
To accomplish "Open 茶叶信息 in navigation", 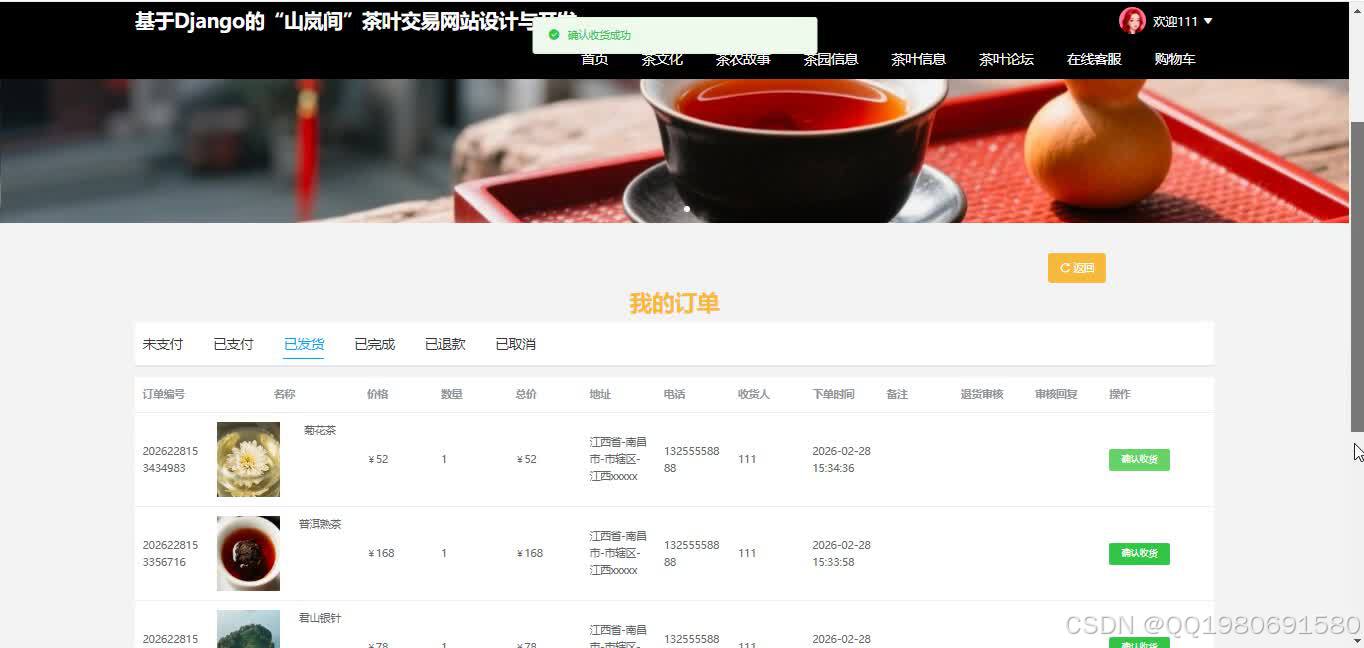I will [919, 59].
